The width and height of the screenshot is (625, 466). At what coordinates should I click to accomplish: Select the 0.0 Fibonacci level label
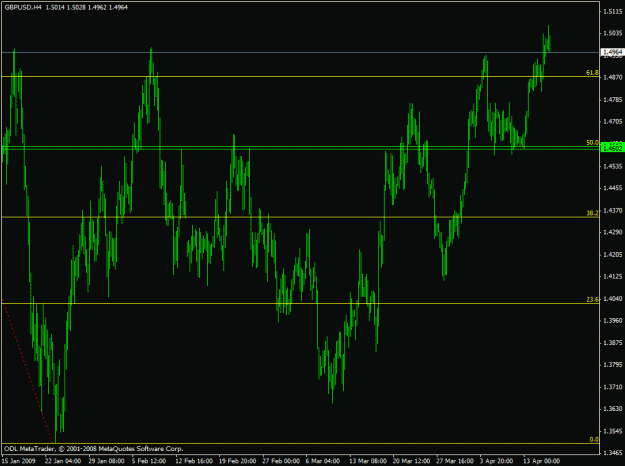[594, 439]
